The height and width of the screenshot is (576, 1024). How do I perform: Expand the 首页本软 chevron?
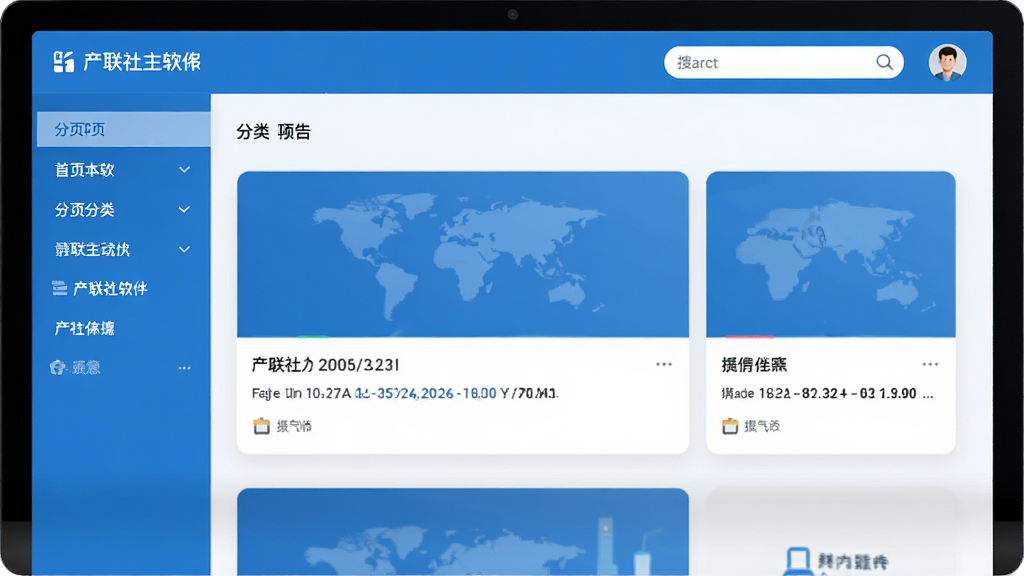(185, 170)
